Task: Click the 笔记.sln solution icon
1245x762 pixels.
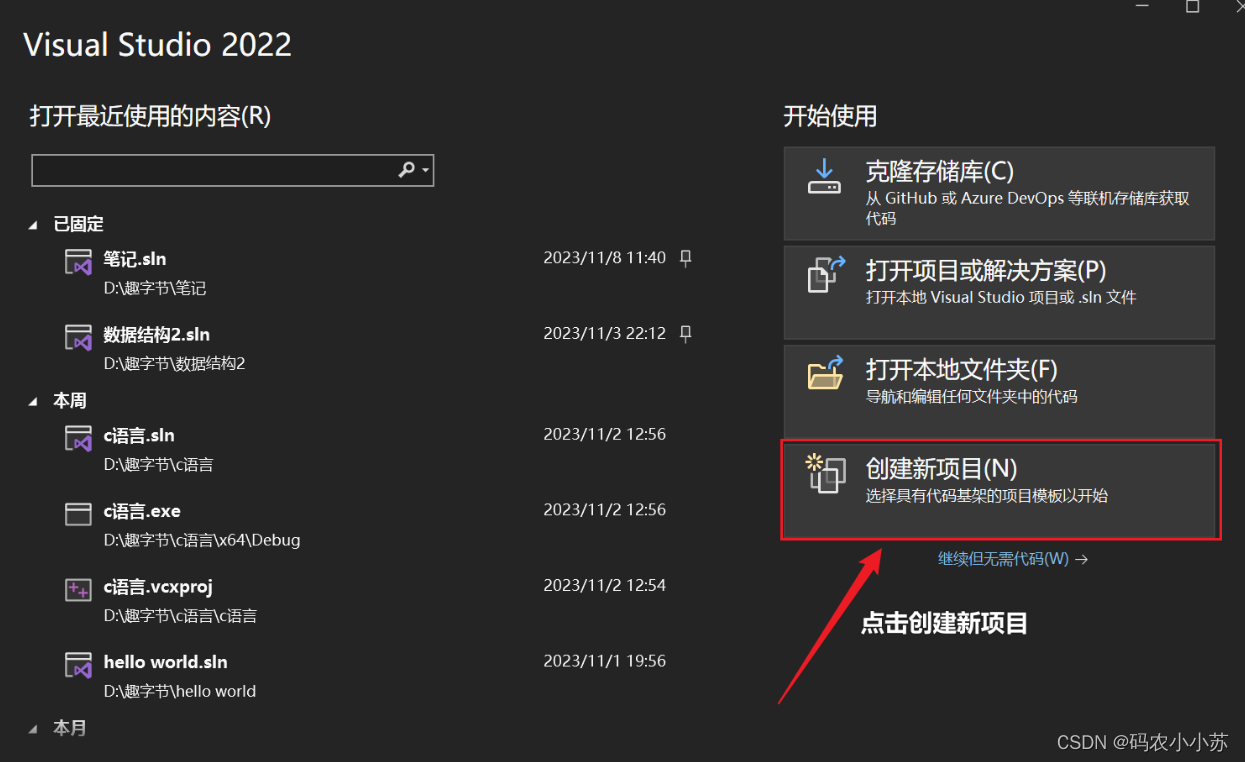Action: pyautogui.click(x=78, y=261)
